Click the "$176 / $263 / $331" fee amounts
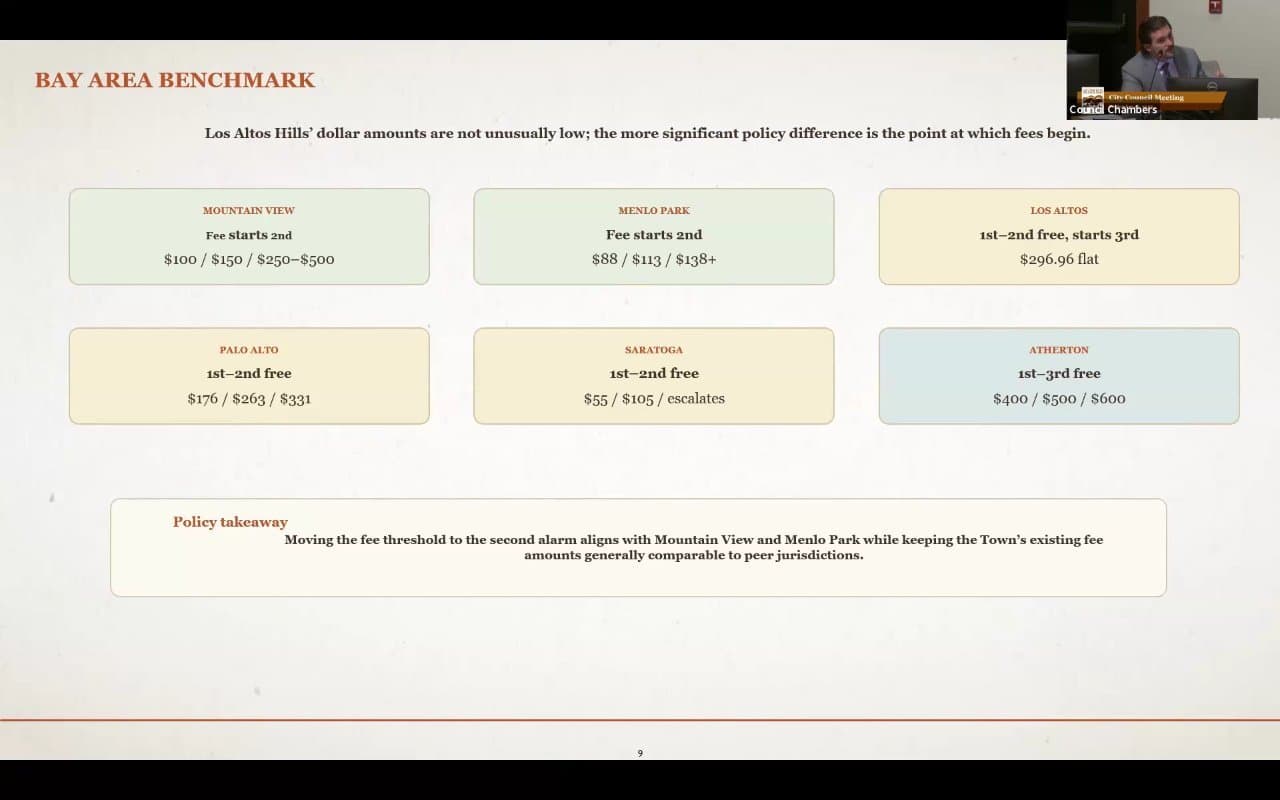The height and width of the screenshot is (800, 1280). [x=249, y=398]
